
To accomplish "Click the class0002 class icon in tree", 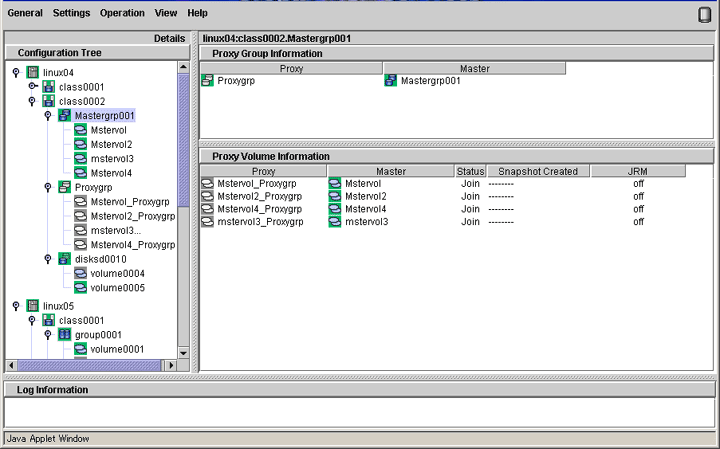I will [x=49, y=101].
